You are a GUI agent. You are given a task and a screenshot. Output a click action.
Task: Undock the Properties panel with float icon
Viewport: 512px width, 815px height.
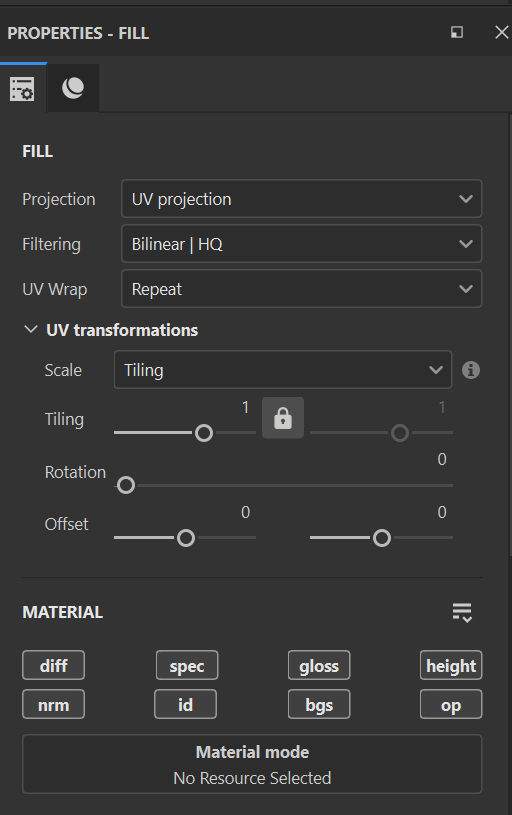(457, 32)
